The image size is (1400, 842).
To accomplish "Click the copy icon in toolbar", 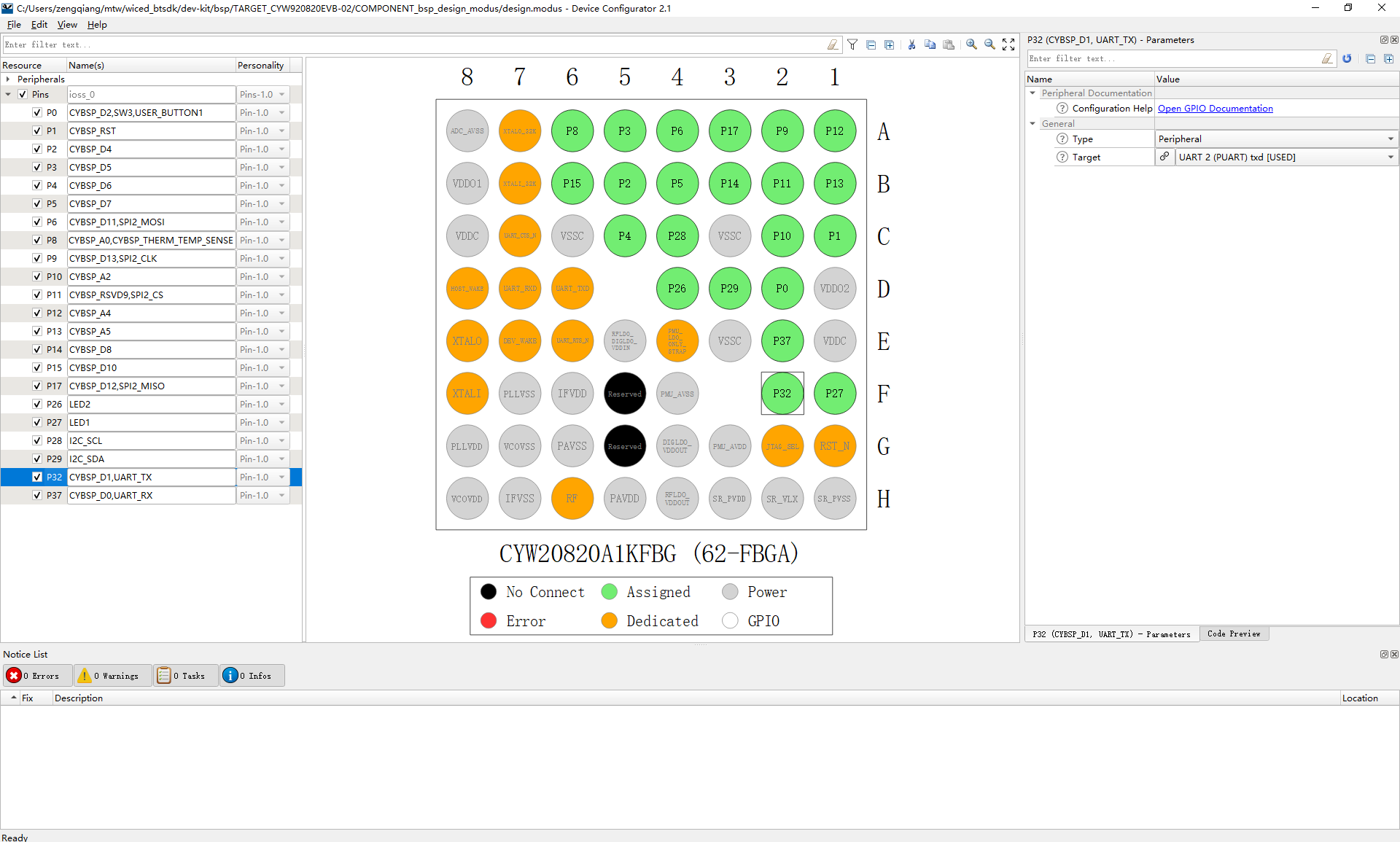I will pyautogui.click(x=930, y=45).
